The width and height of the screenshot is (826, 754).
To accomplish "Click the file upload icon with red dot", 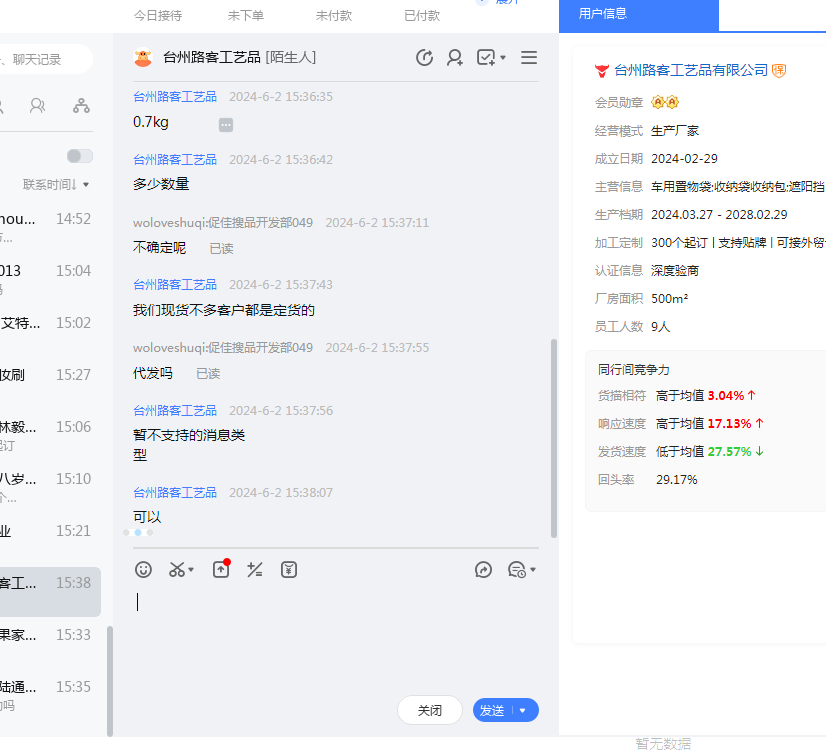I will click(x=221, y=570).
